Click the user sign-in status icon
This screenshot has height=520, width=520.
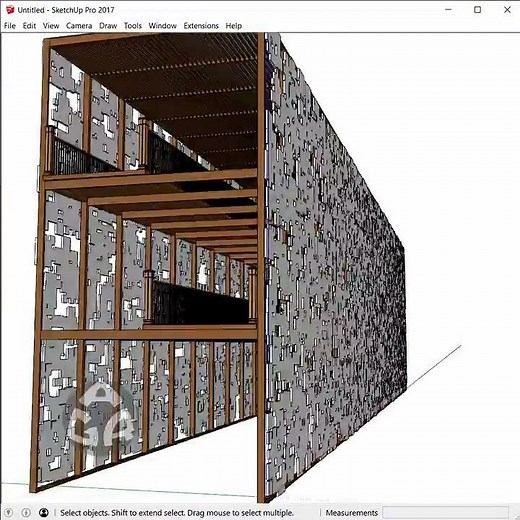click(43, 512)
